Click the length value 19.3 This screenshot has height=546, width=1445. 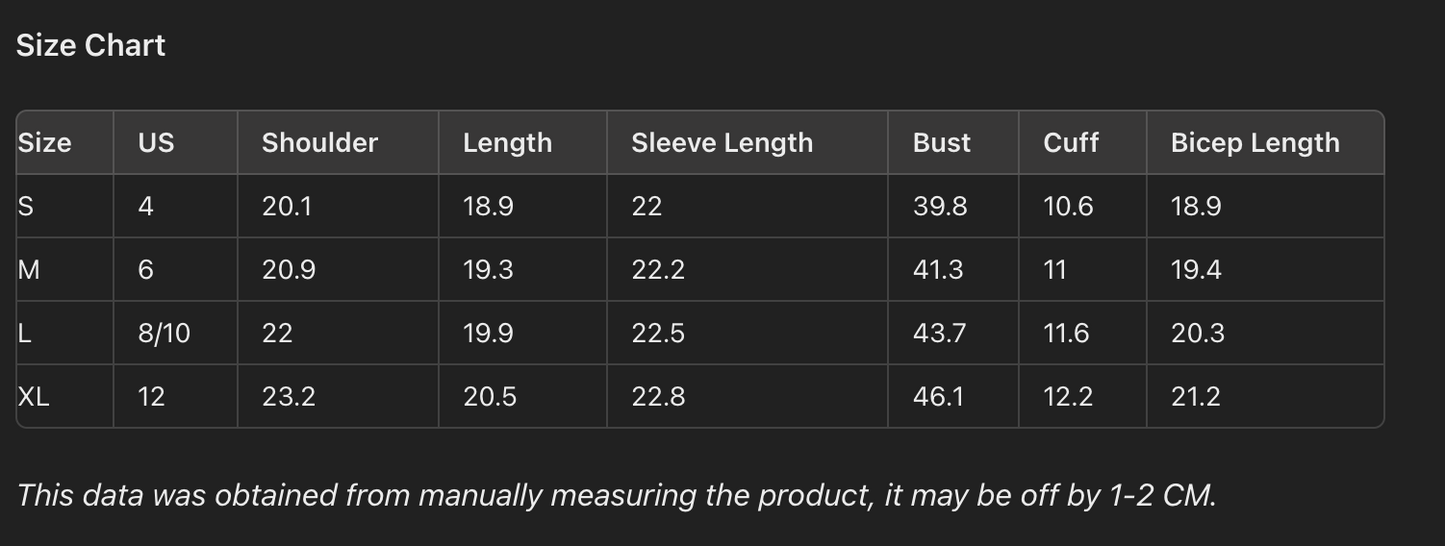click(x=488, y=270)
